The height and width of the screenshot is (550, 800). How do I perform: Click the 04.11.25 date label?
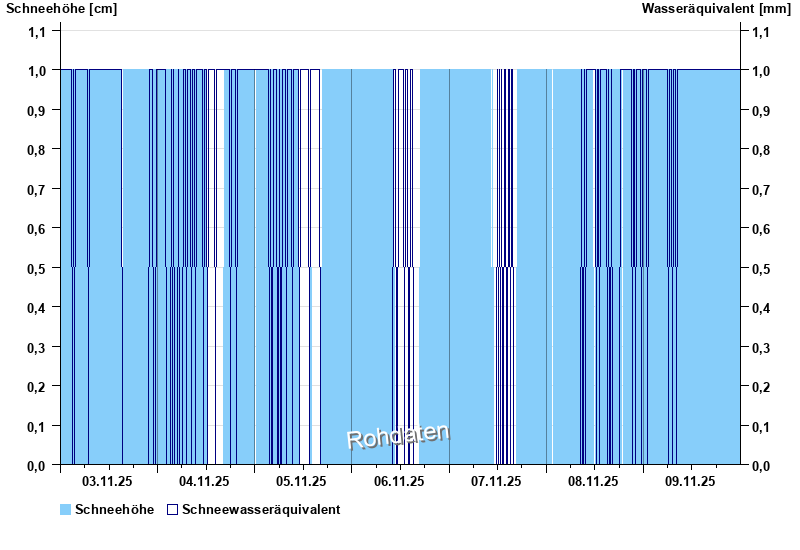[x=204, y=481]
